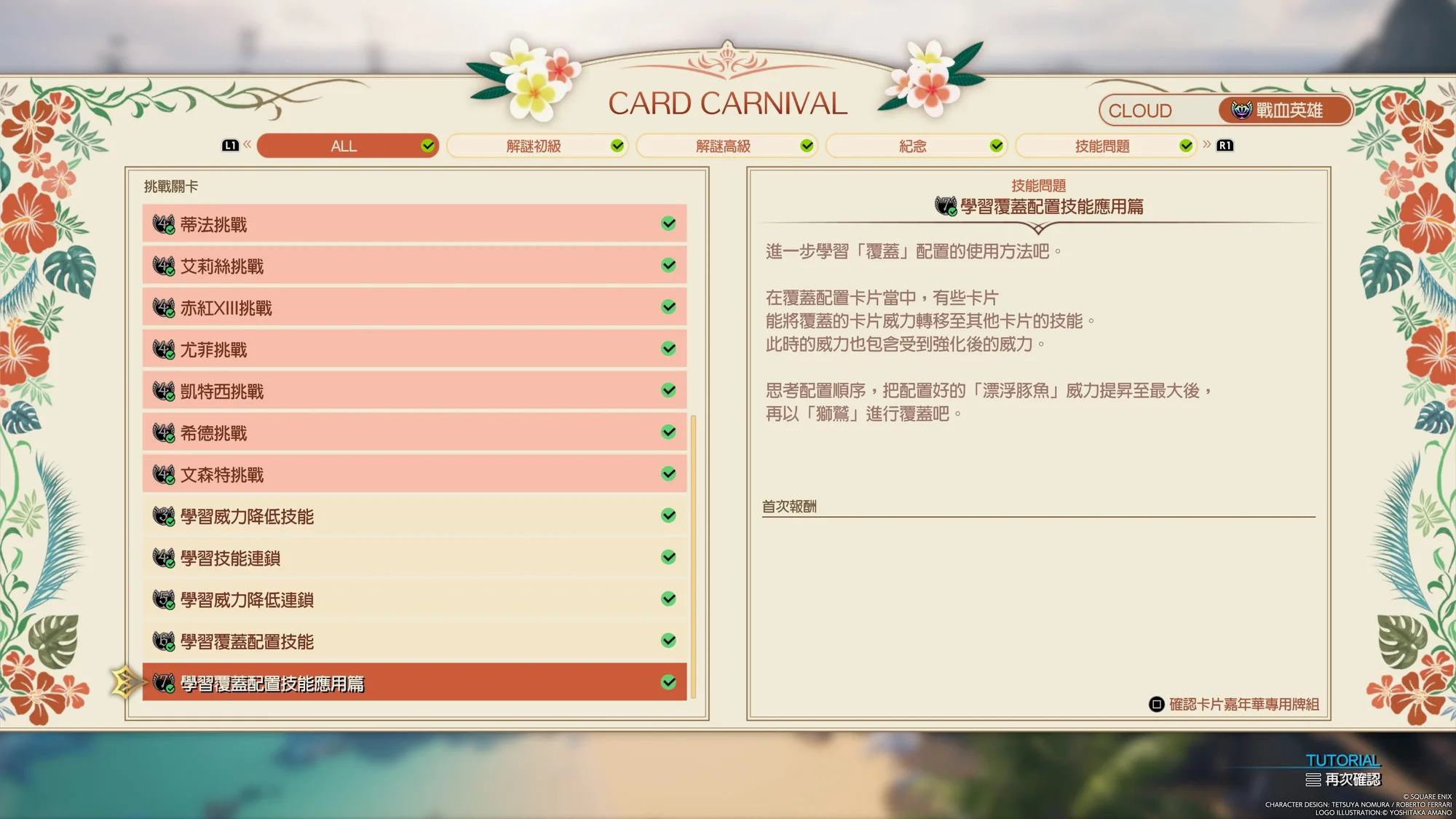
Task: Click the moogle icon on the highlighted 學習覆蓋配置技能應用篇 row
Action: point(164,683)
